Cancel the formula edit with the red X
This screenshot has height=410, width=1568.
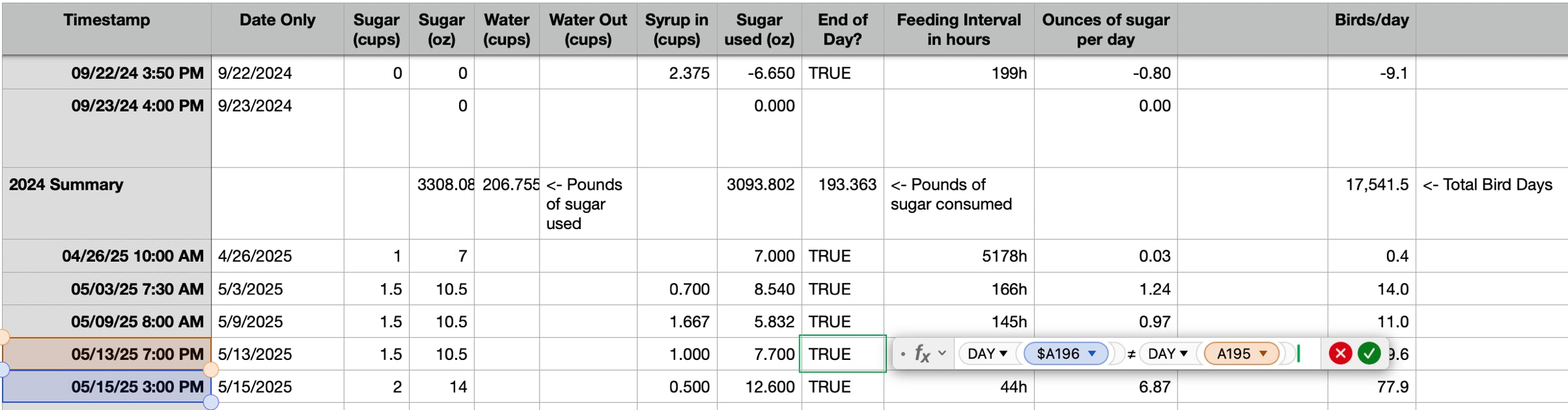point(1340,353)
